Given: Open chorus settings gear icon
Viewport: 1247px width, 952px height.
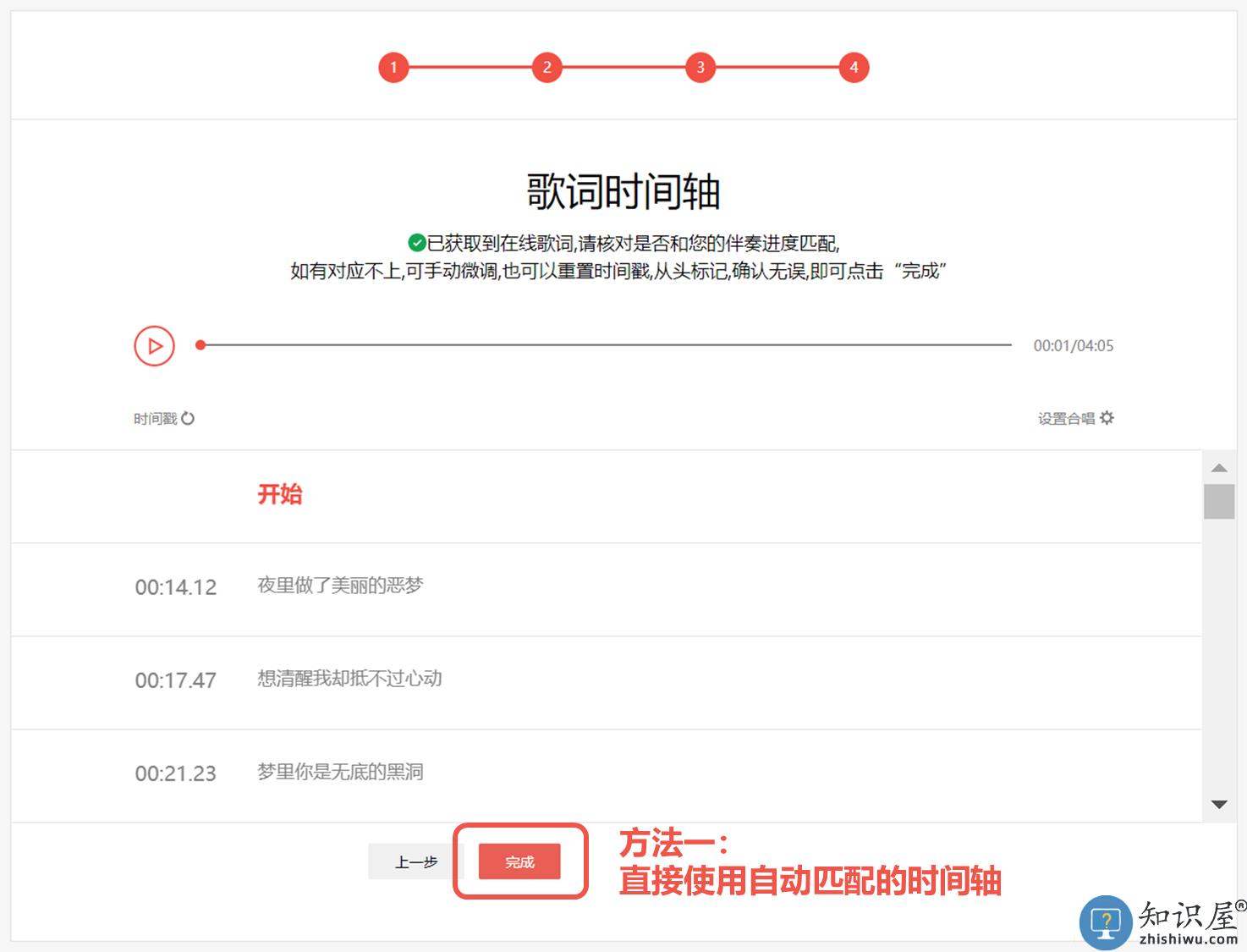Looking at the screenshot, I should point(1107,418).
